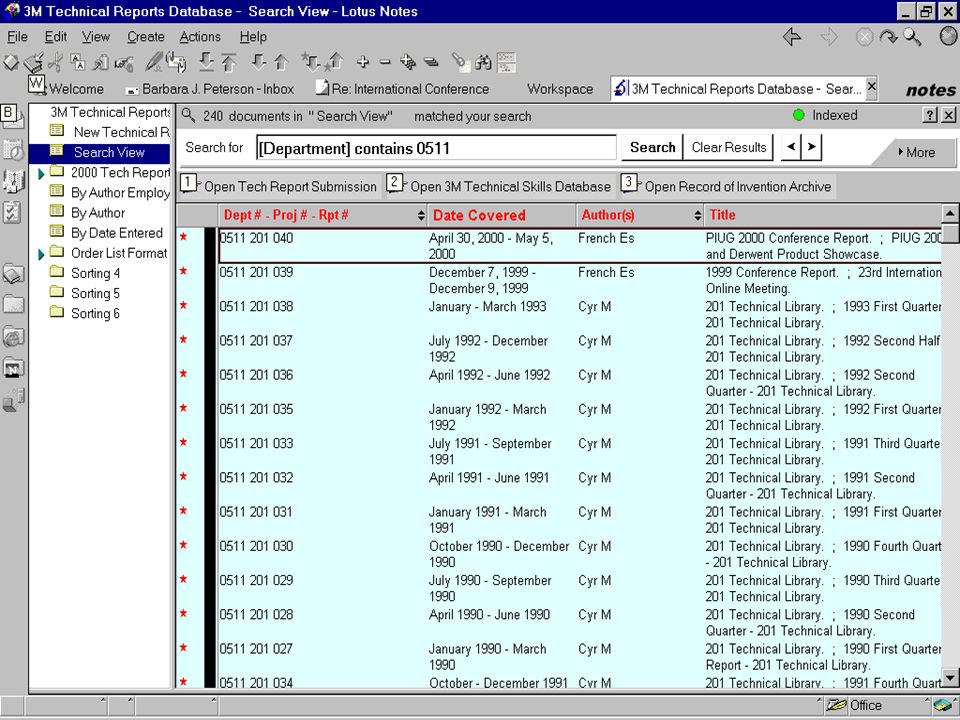Open the plain databases folder bookmark
Image resolution: width=960 pixels, height=720 pixels.
[13, 304]
